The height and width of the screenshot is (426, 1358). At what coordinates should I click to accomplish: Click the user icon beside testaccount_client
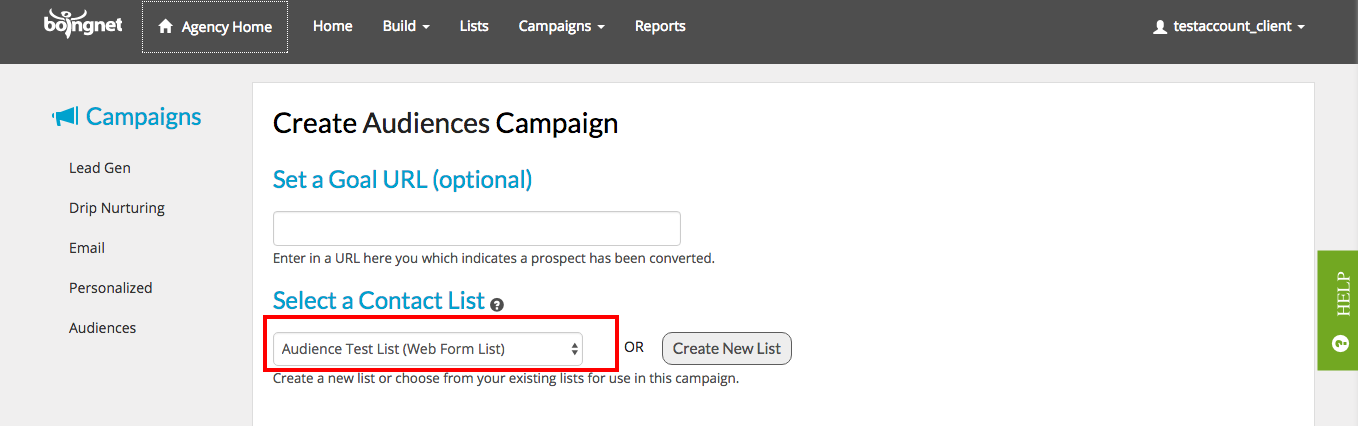(1160, 27)
